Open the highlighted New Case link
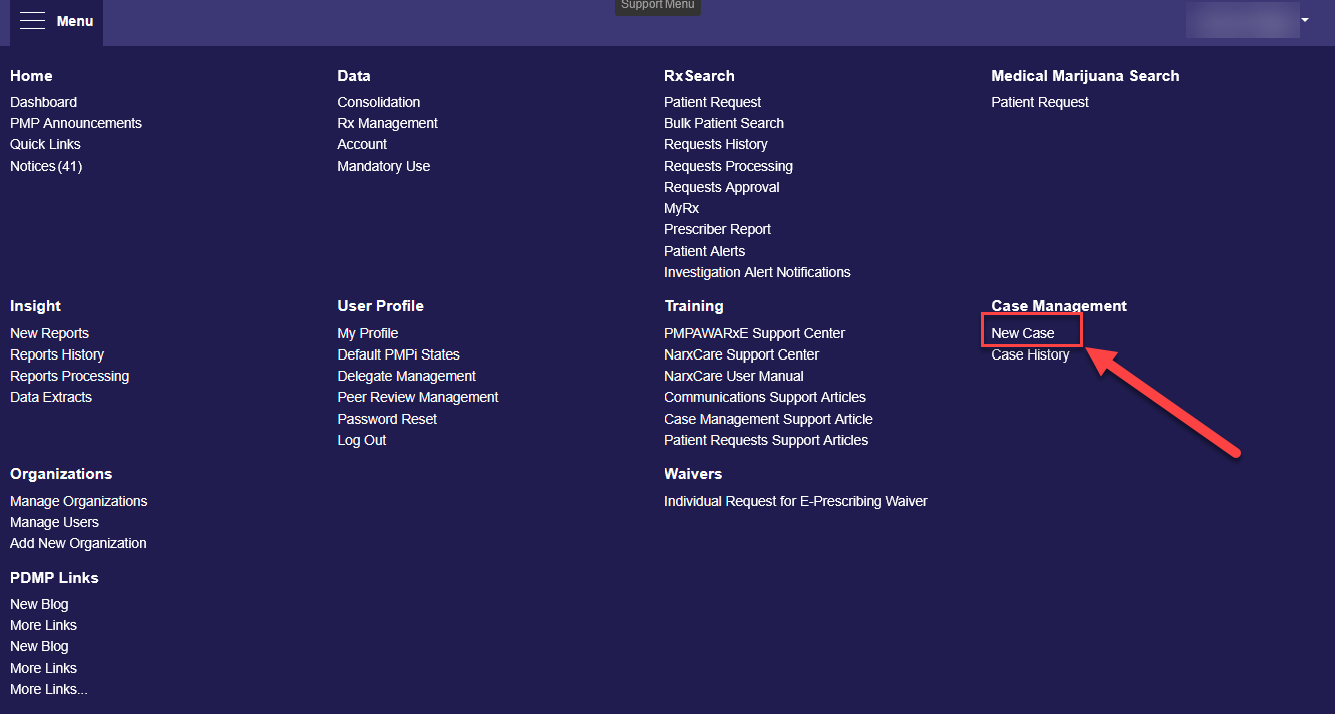 (x=1021, y=332)
